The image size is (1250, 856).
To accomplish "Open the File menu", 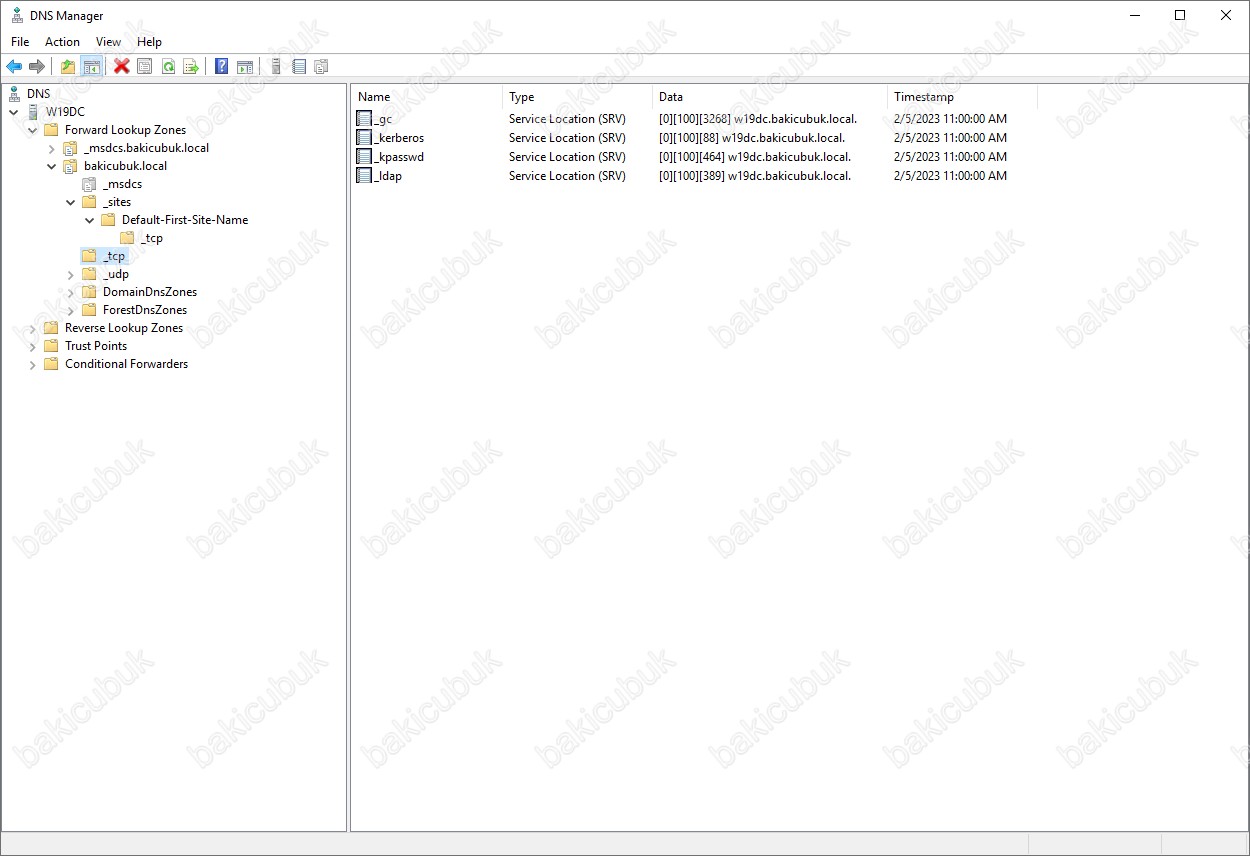I will tap(20, 42).
